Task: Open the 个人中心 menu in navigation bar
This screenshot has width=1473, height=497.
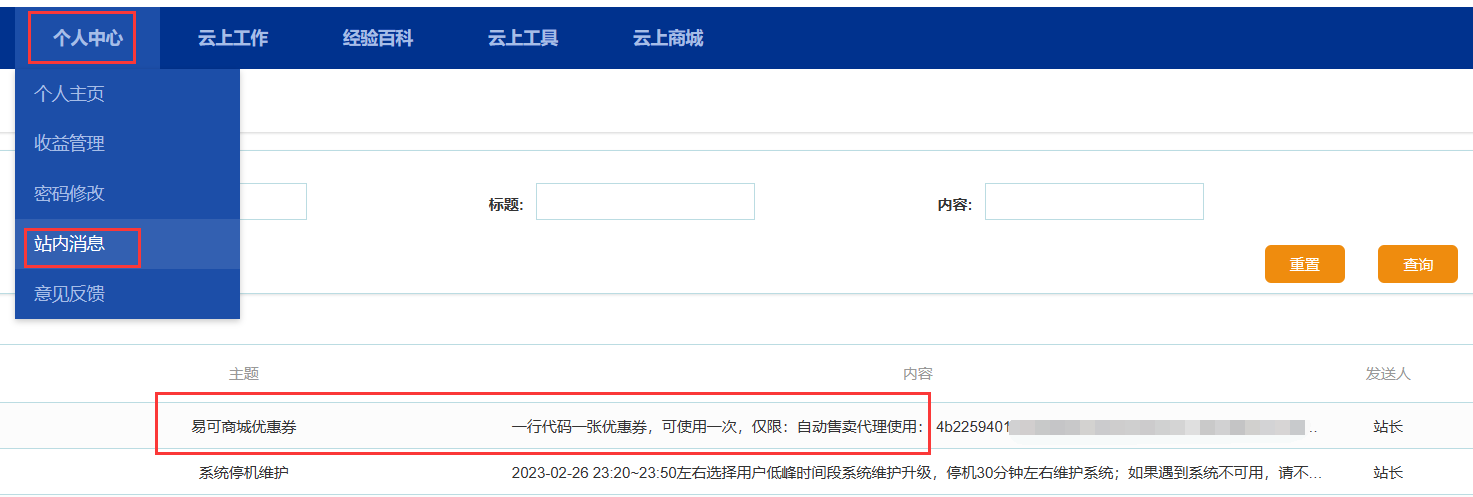Action: (88, 38)
